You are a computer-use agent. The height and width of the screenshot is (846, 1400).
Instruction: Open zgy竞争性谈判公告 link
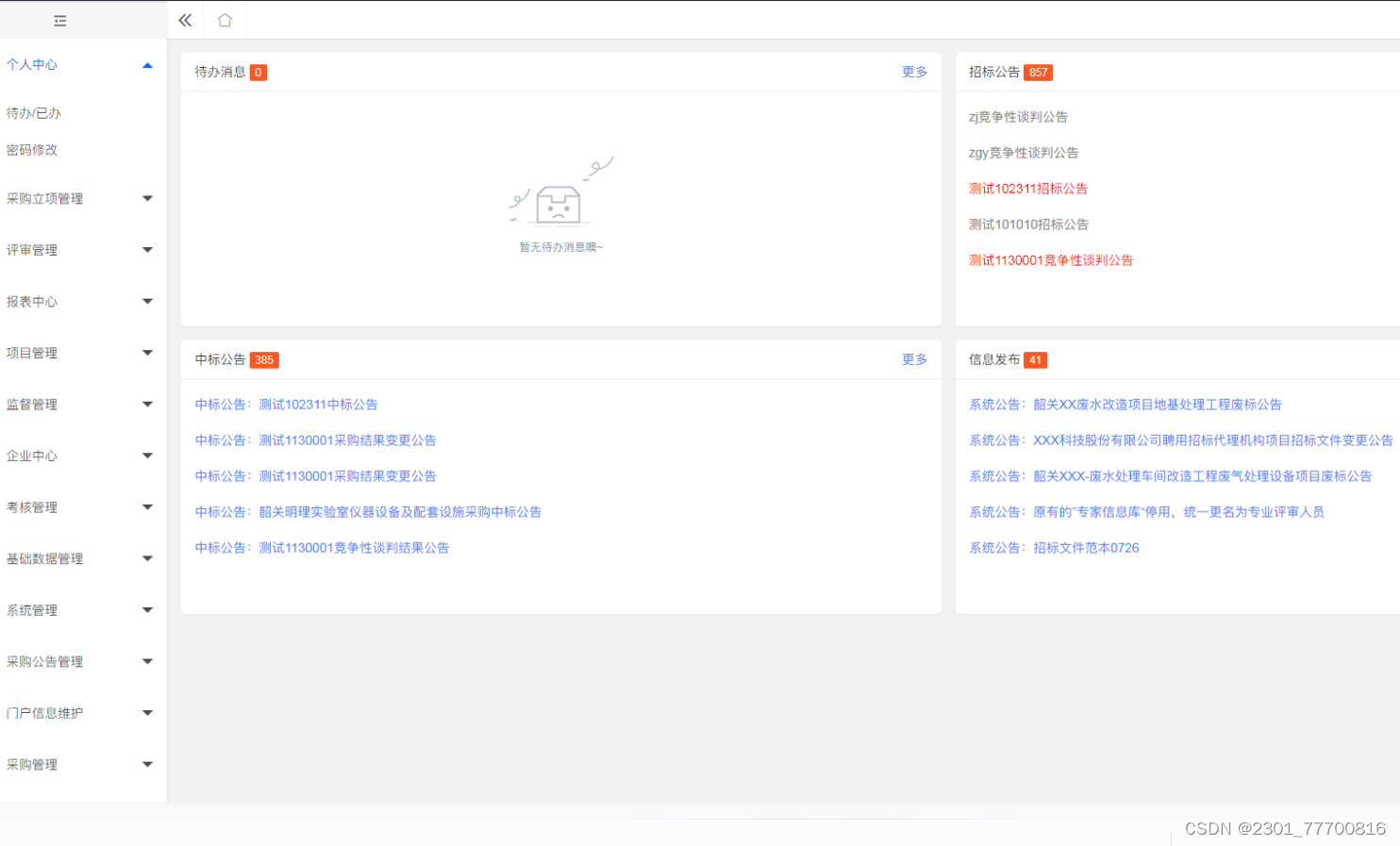[x=1024, y=153]
